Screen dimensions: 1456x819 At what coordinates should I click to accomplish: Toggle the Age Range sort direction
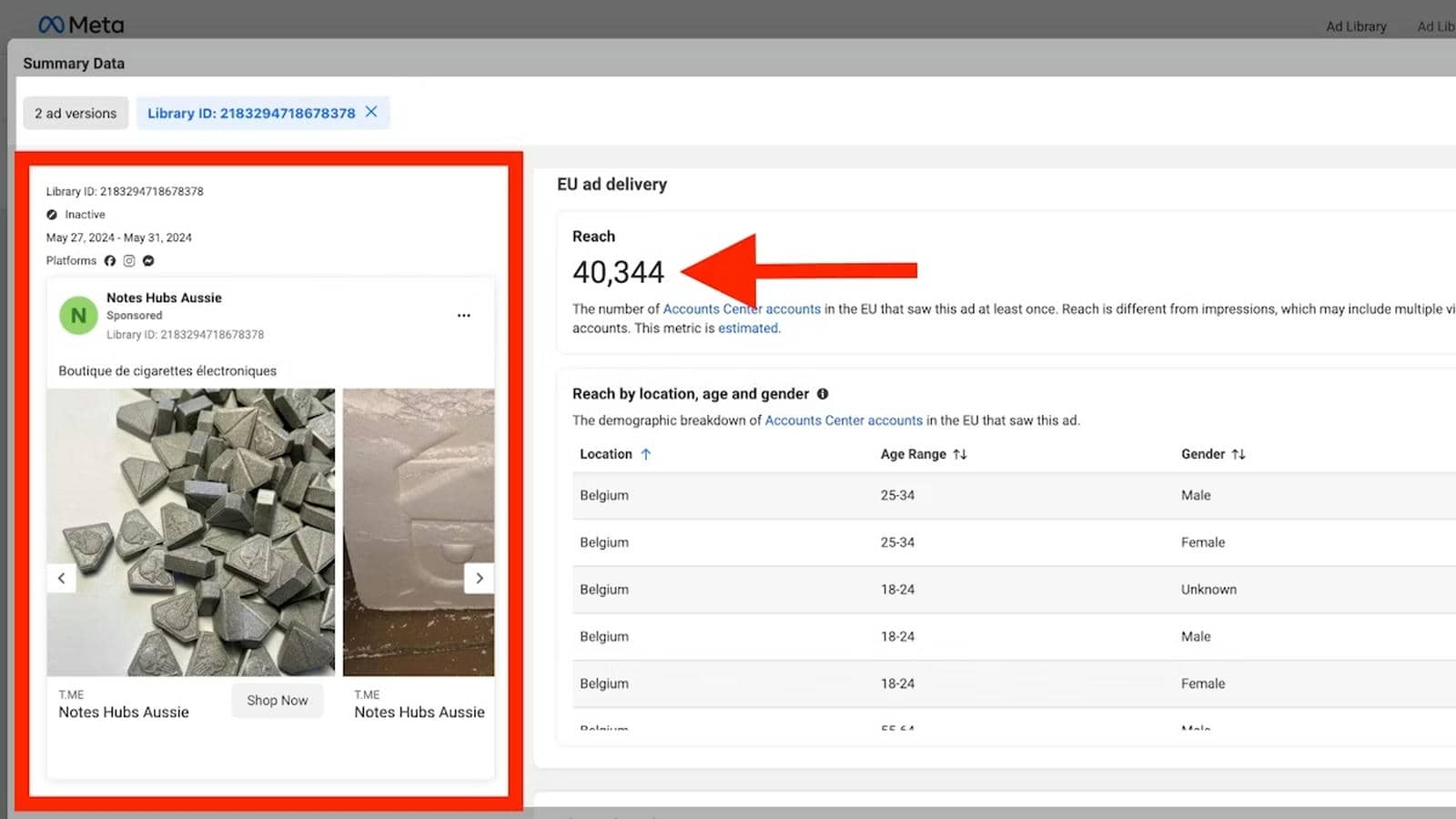[x=960, y=453]
